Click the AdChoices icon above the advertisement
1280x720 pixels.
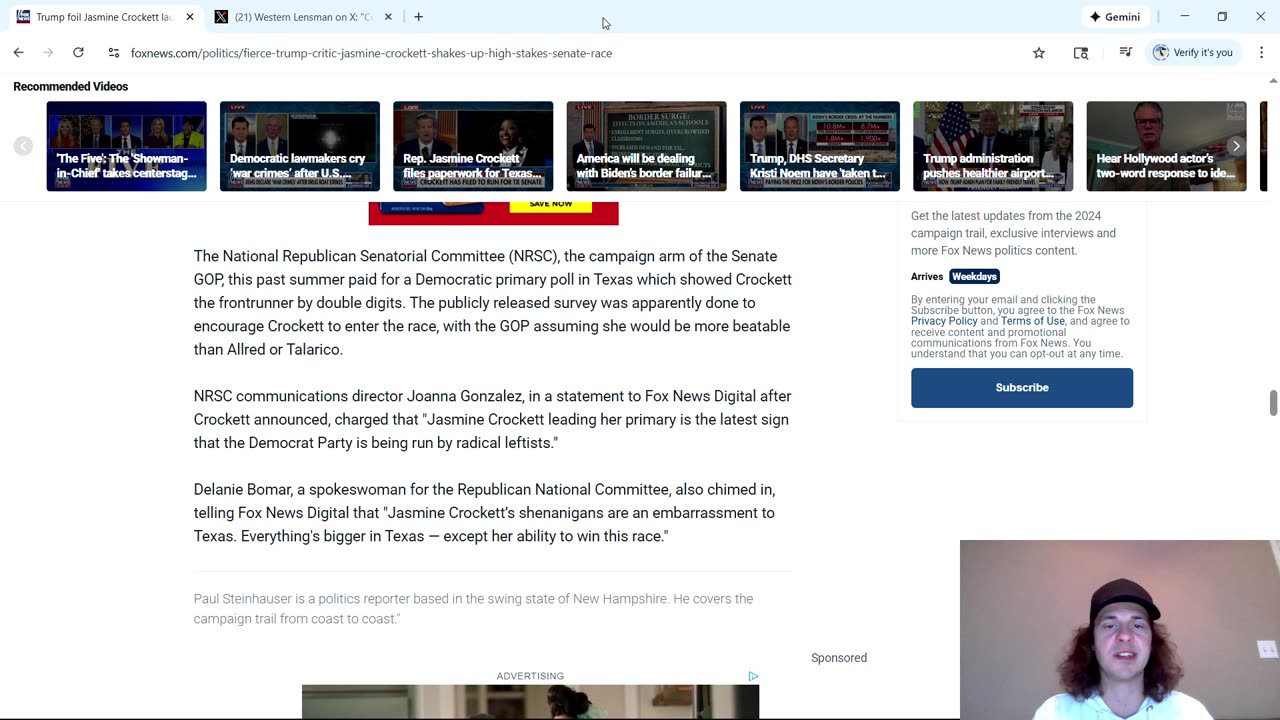coord(753,676)
